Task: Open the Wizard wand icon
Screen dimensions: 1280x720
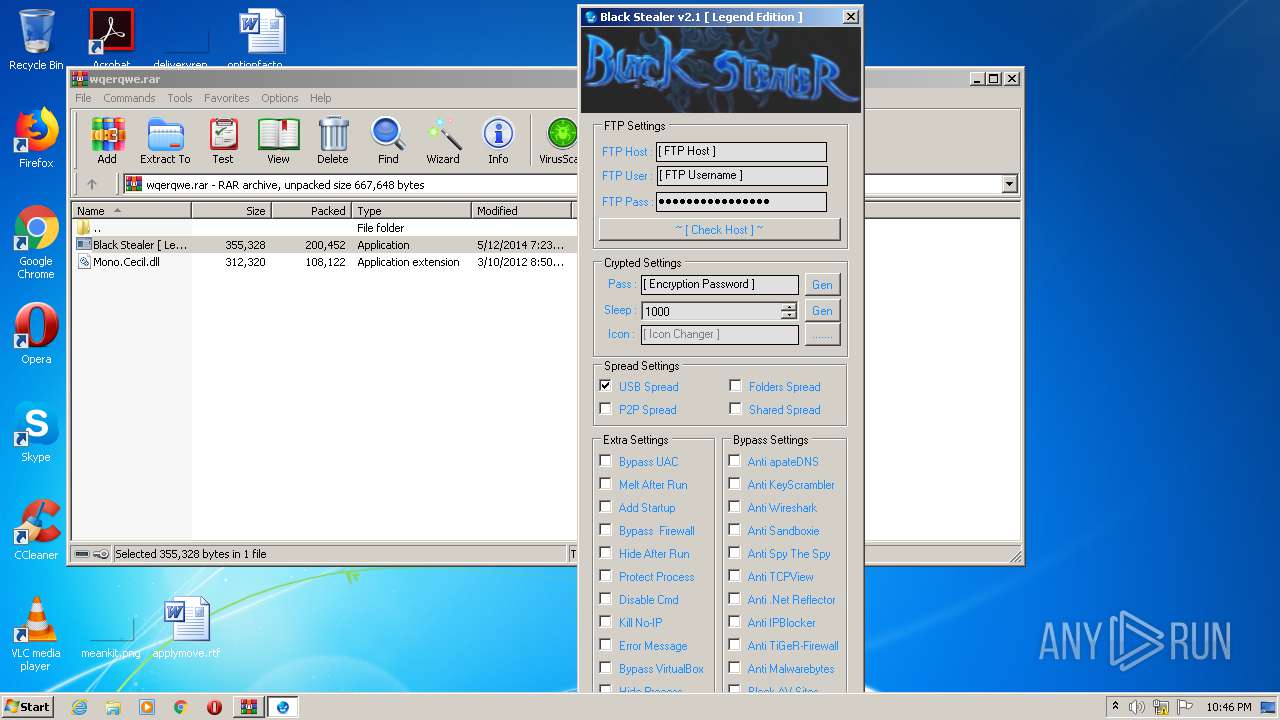Action: pyautogui.click(x=443, y=141)
